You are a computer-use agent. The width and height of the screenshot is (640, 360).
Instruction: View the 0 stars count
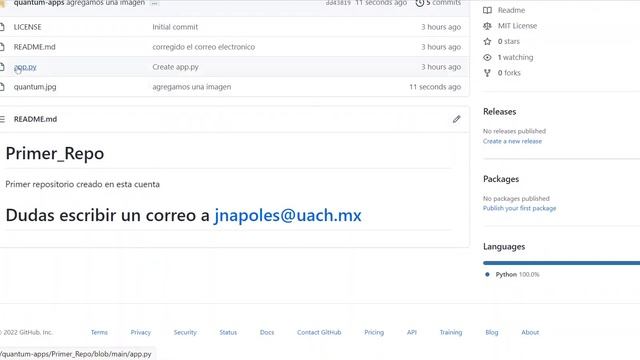[x=509, y=41]
